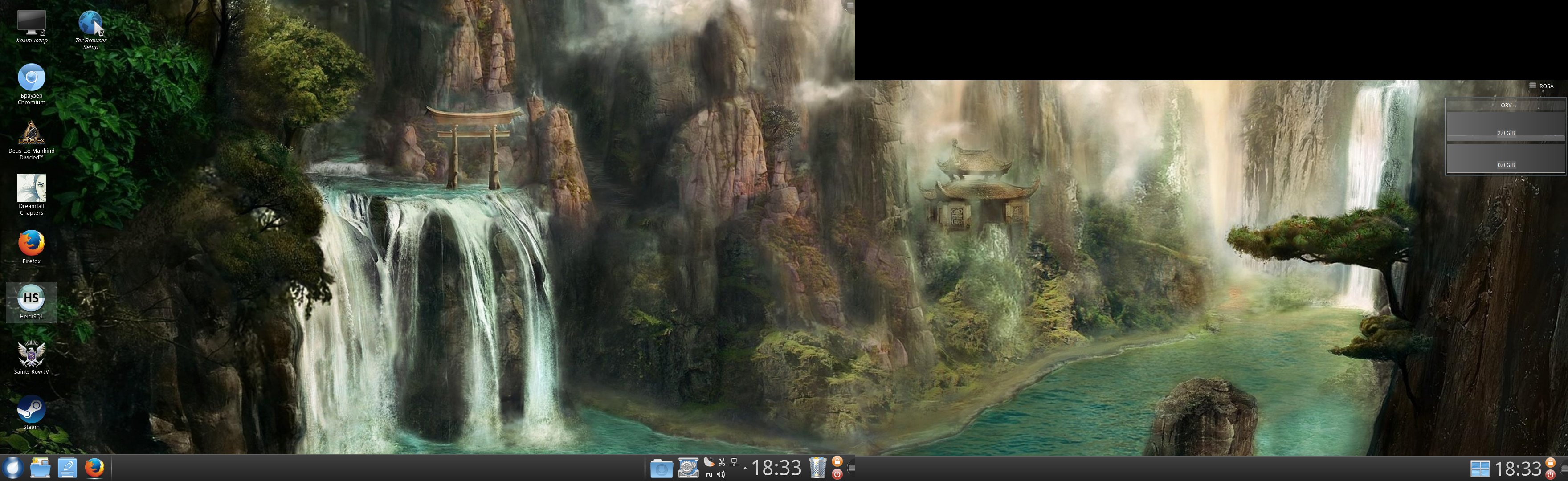Open the system settings gear panel icon

pos(688,468)
